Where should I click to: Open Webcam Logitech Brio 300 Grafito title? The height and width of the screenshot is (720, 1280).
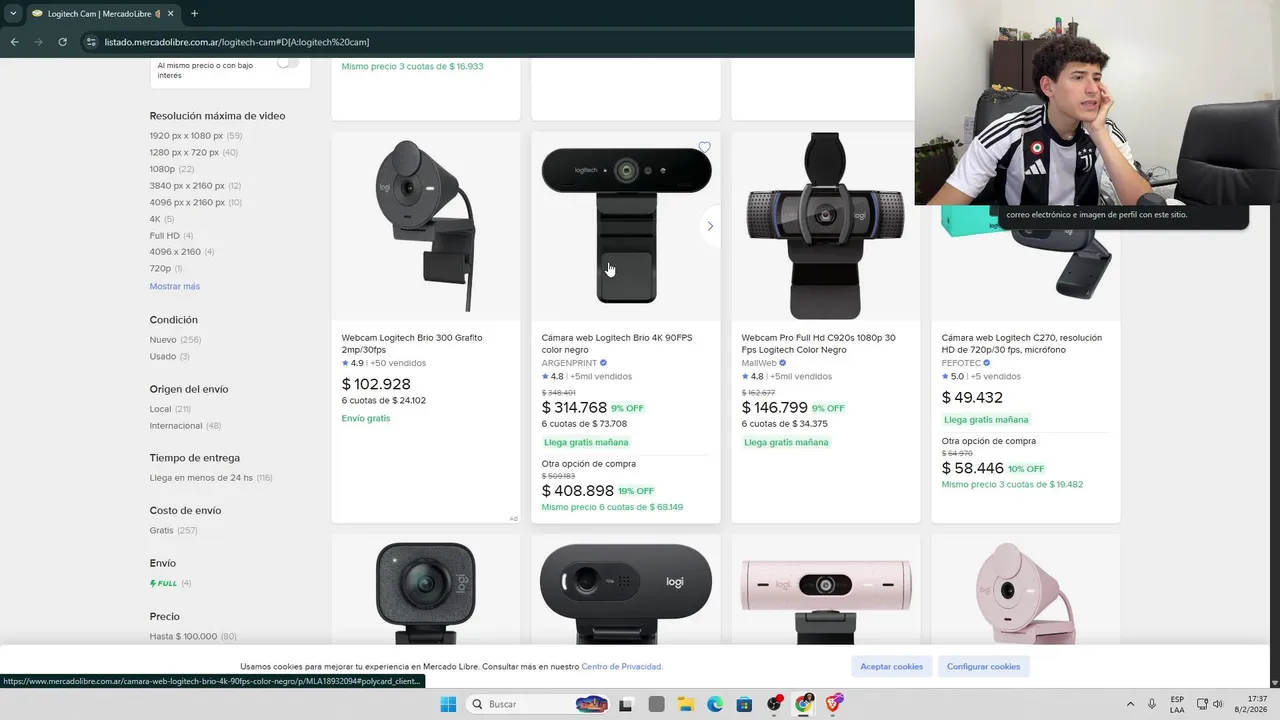coord(412,343)
